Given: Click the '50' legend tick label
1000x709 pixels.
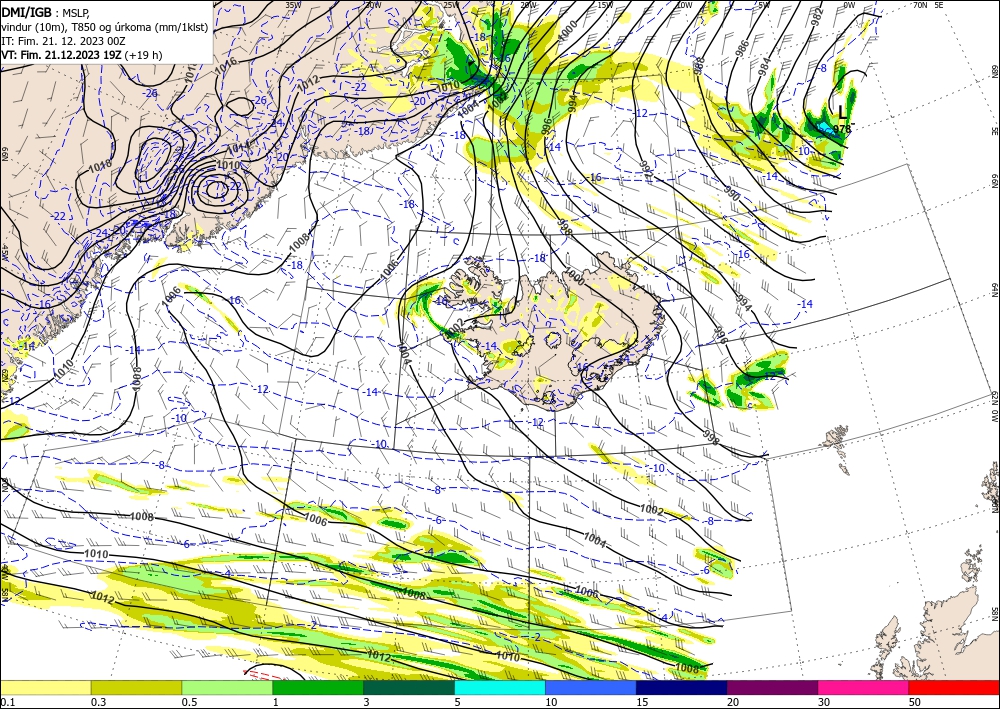Looking at the screenshot, I should click(914, 702).
